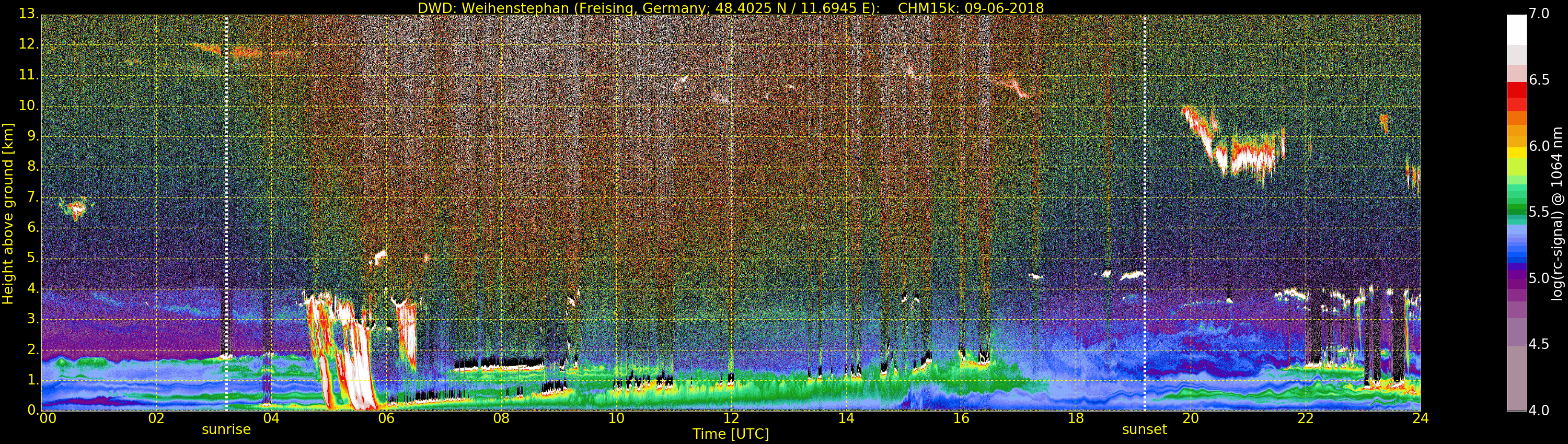Click the height-axis tick label "2."
Image resolution: width=1568 pixels, height=444 pixels.
coord(32,349)
